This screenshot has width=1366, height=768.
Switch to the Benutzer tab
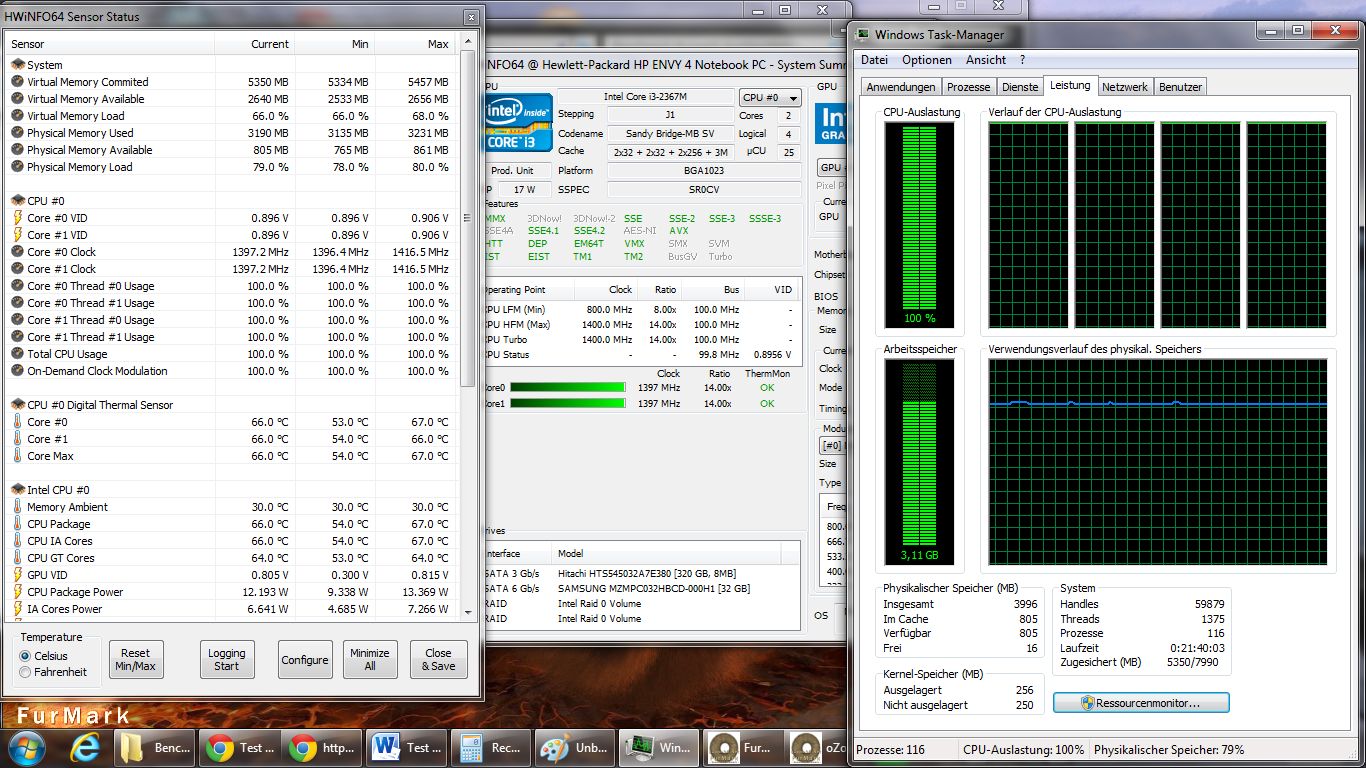pos(1181,87)
